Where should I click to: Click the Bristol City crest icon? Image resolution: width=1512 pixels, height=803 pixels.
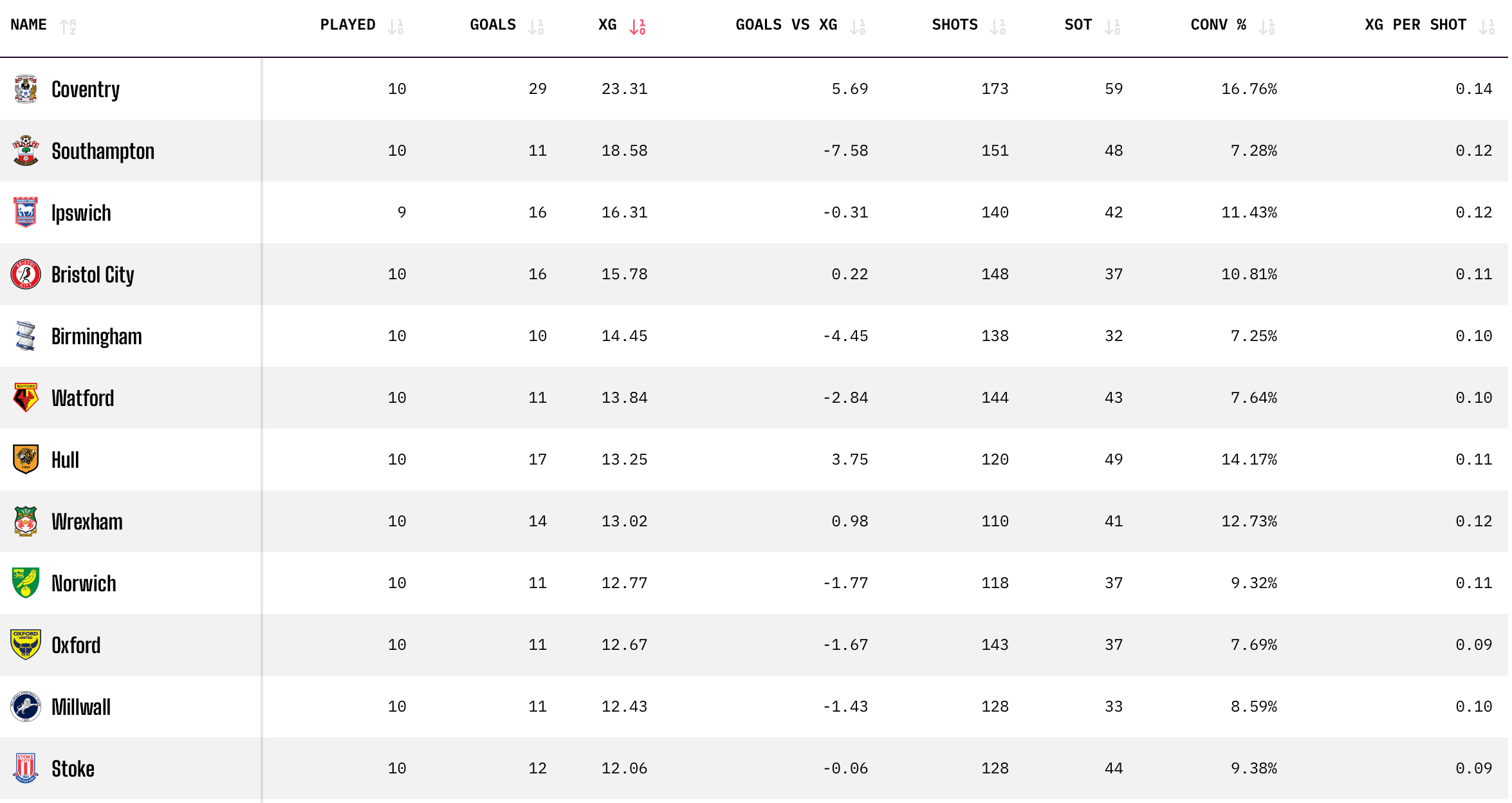[x=26, y=274]
